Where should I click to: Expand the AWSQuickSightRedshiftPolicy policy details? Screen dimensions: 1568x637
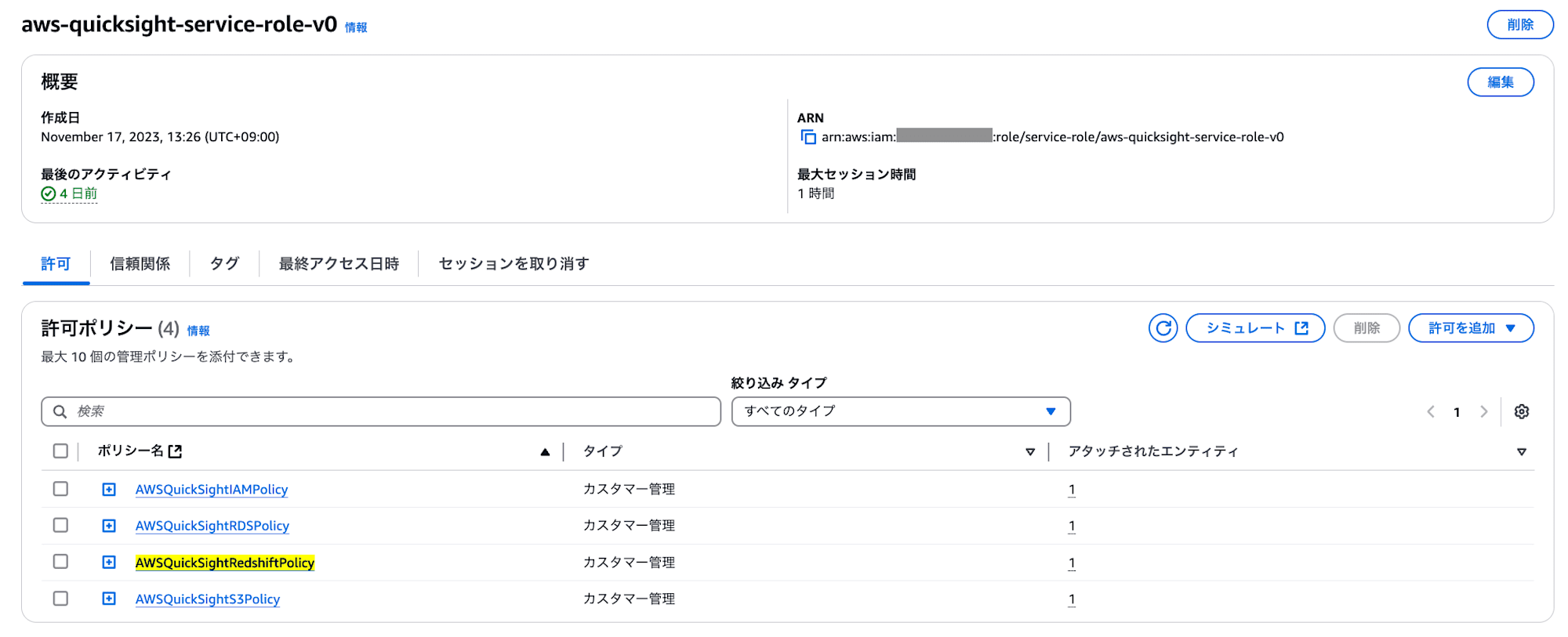pyautogui.click(x=109, y=563)
